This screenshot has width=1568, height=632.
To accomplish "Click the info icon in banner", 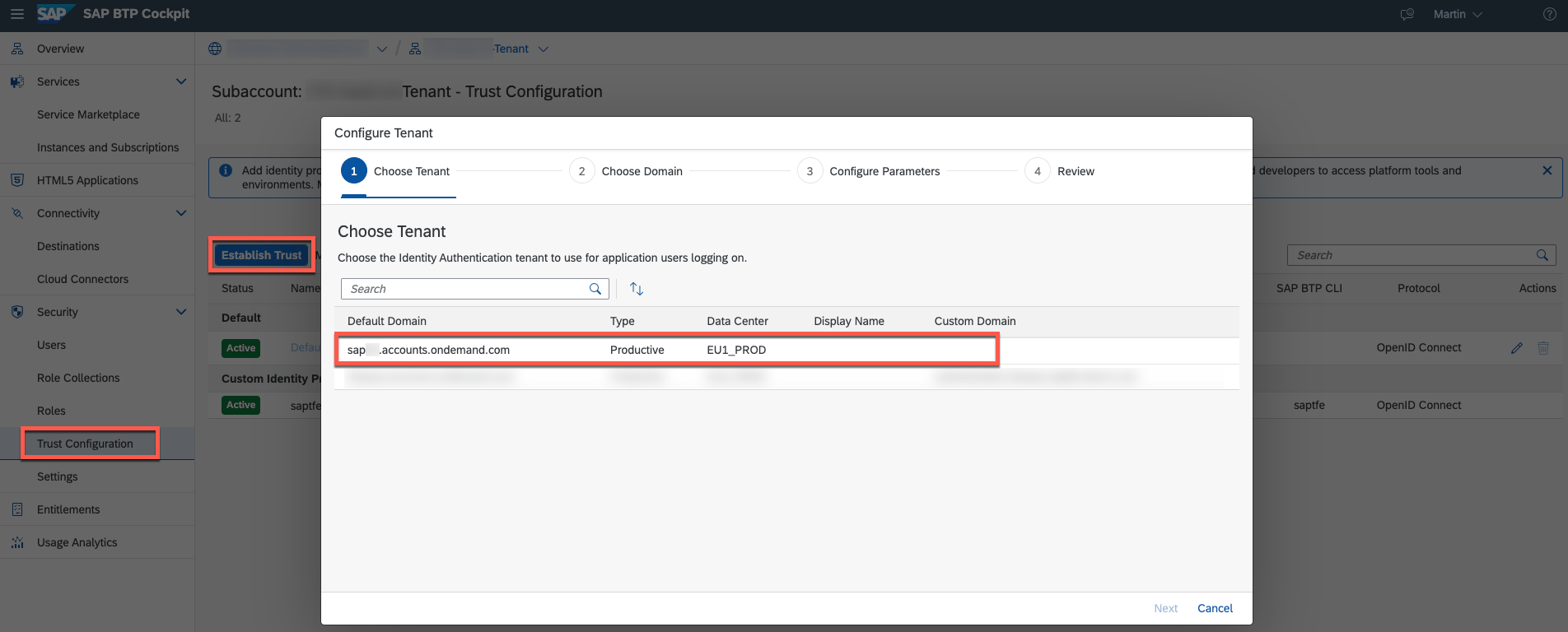I will [226, 170].
